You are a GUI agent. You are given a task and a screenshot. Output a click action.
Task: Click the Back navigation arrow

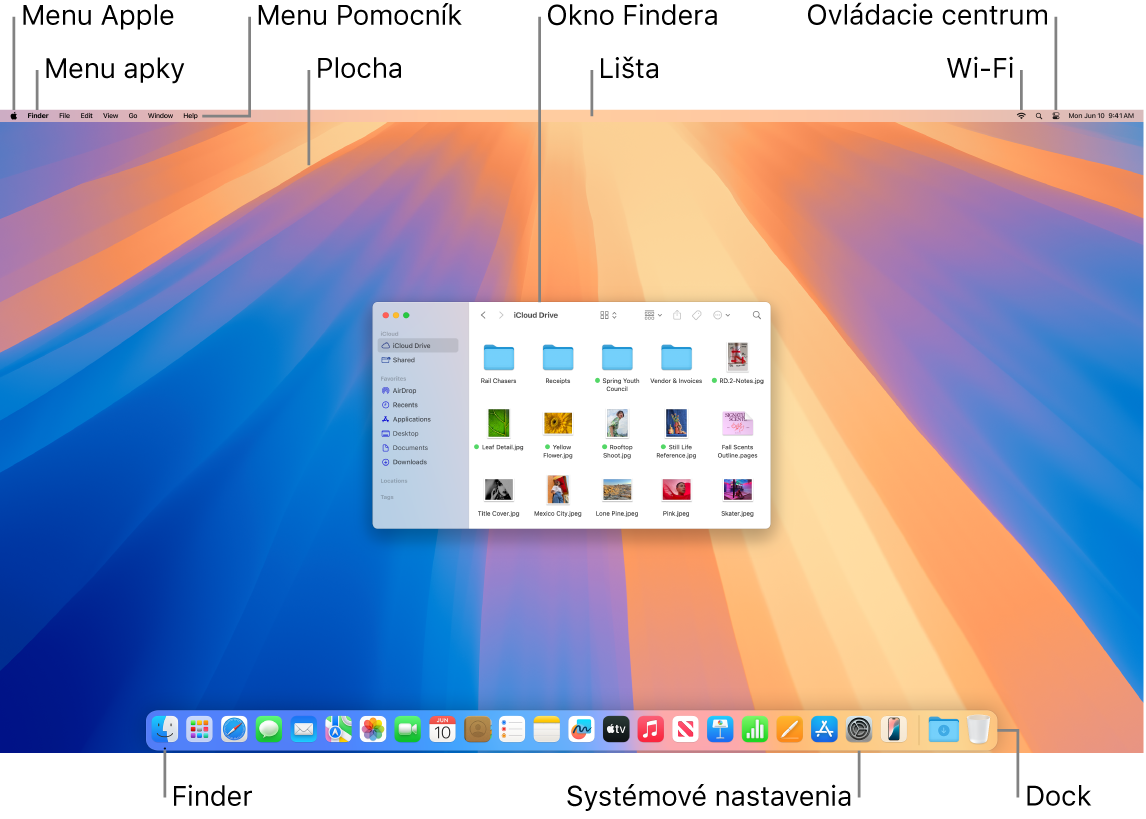483,315
